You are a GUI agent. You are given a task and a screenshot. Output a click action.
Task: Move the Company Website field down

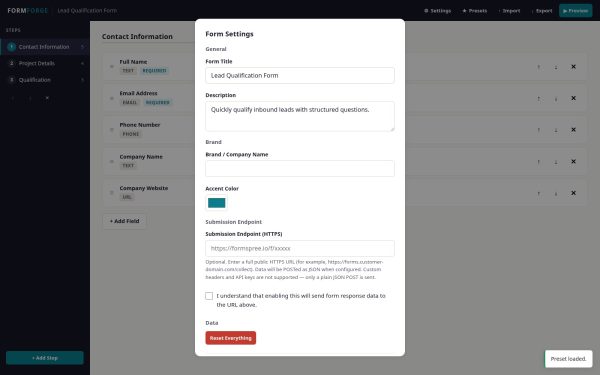coord(556,193)
